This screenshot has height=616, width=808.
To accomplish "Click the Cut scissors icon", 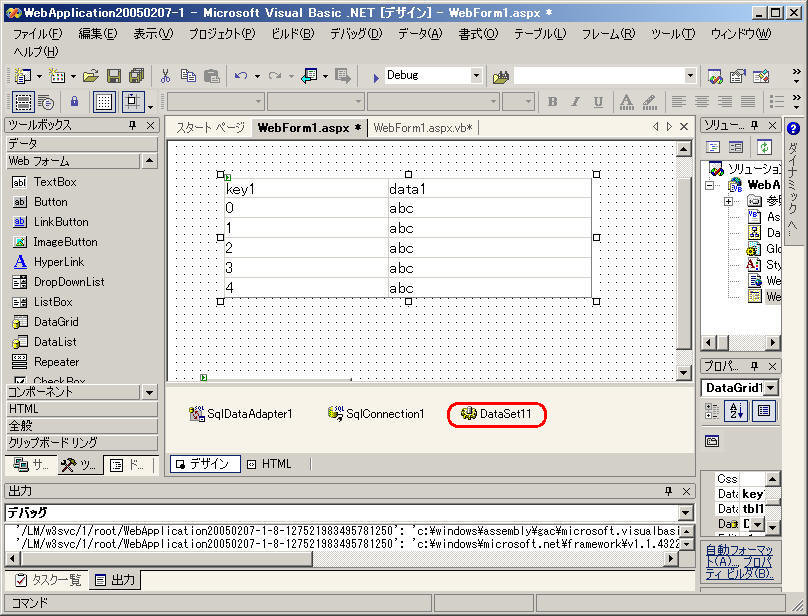I will tap(165, 76).
